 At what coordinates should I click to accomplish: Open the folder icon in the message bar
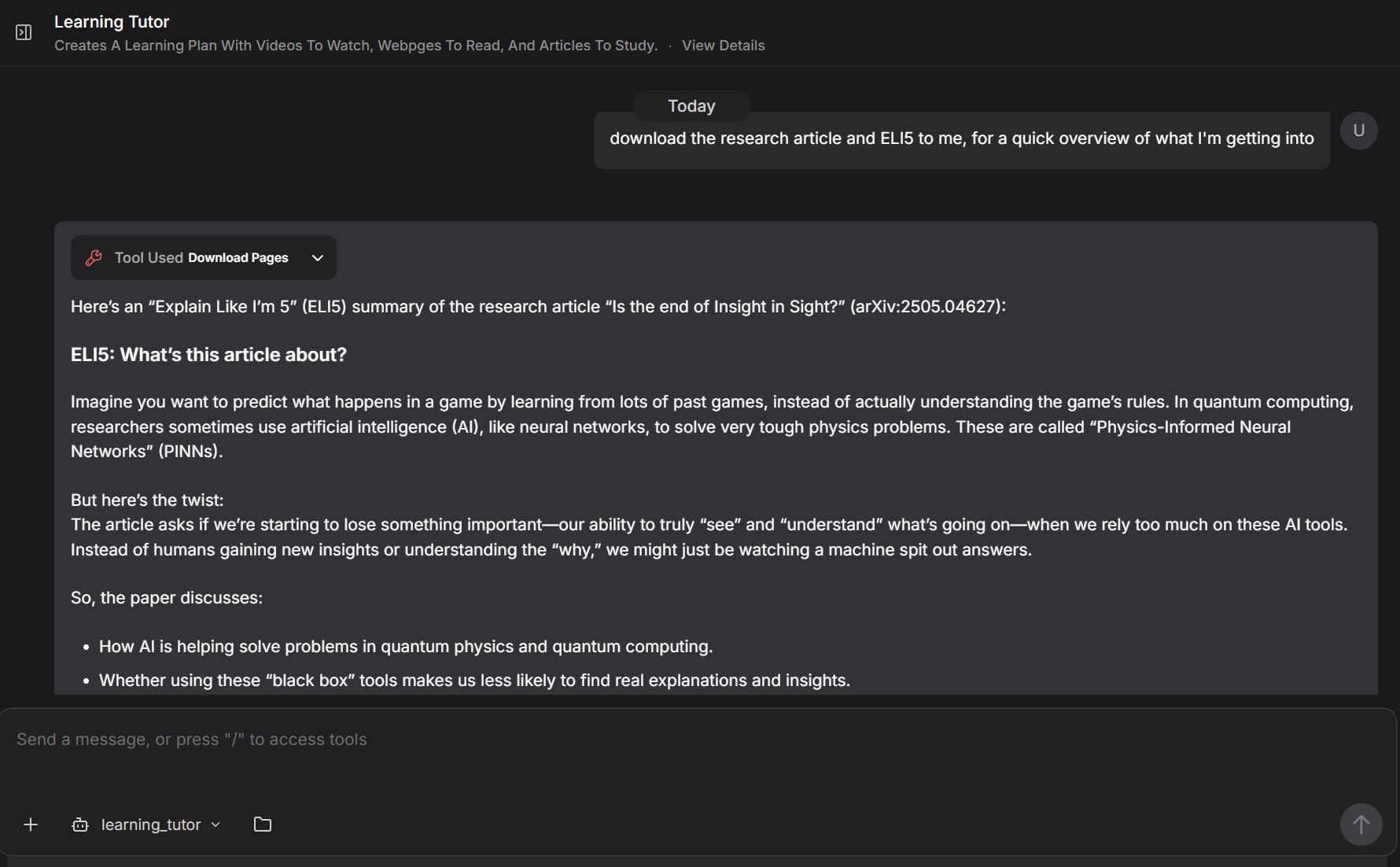(x=262, y=825)
